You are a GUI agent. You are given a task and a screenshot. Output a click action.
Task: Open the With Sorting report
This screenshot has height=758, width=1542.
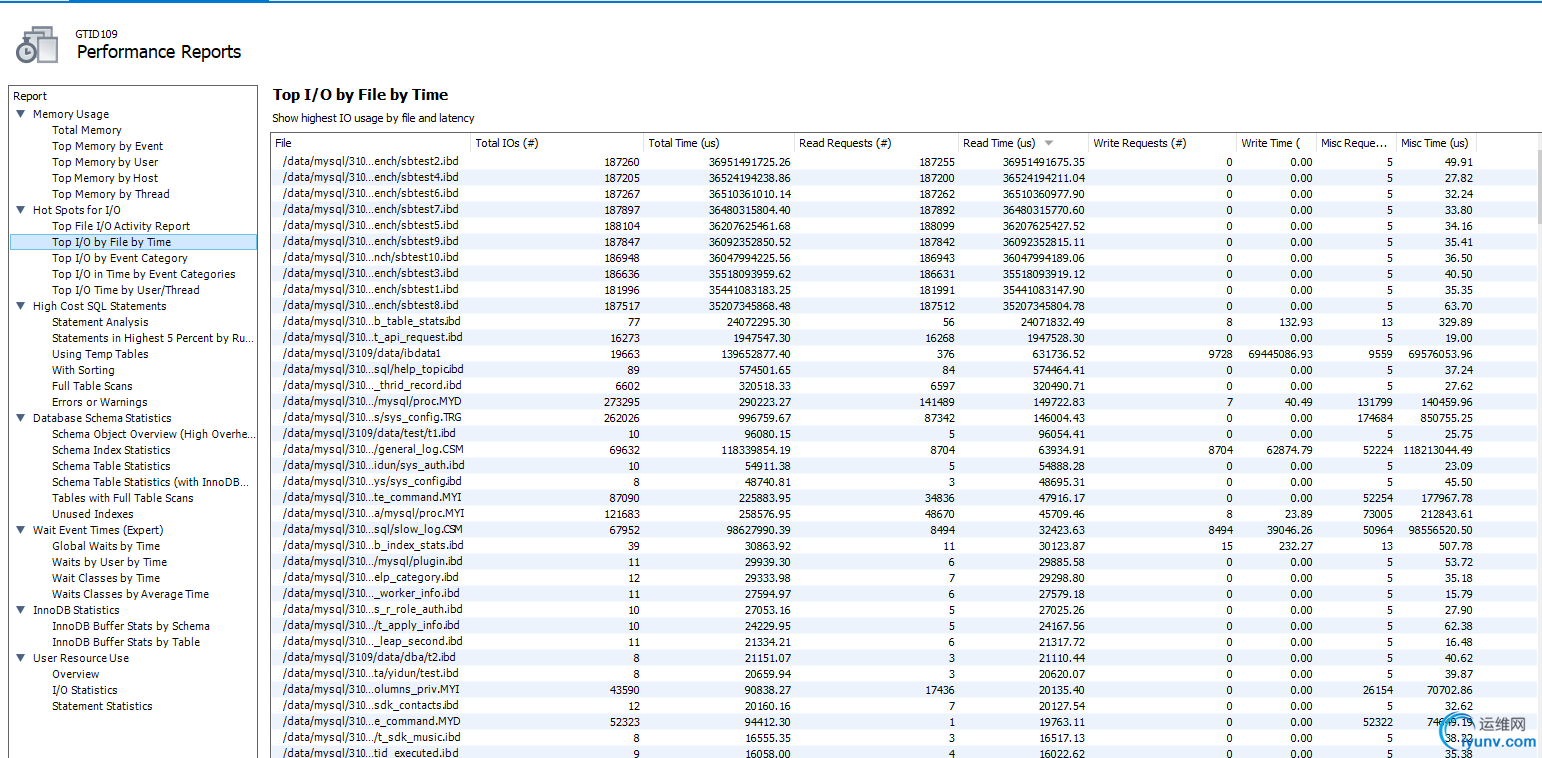tap(83, 370)
